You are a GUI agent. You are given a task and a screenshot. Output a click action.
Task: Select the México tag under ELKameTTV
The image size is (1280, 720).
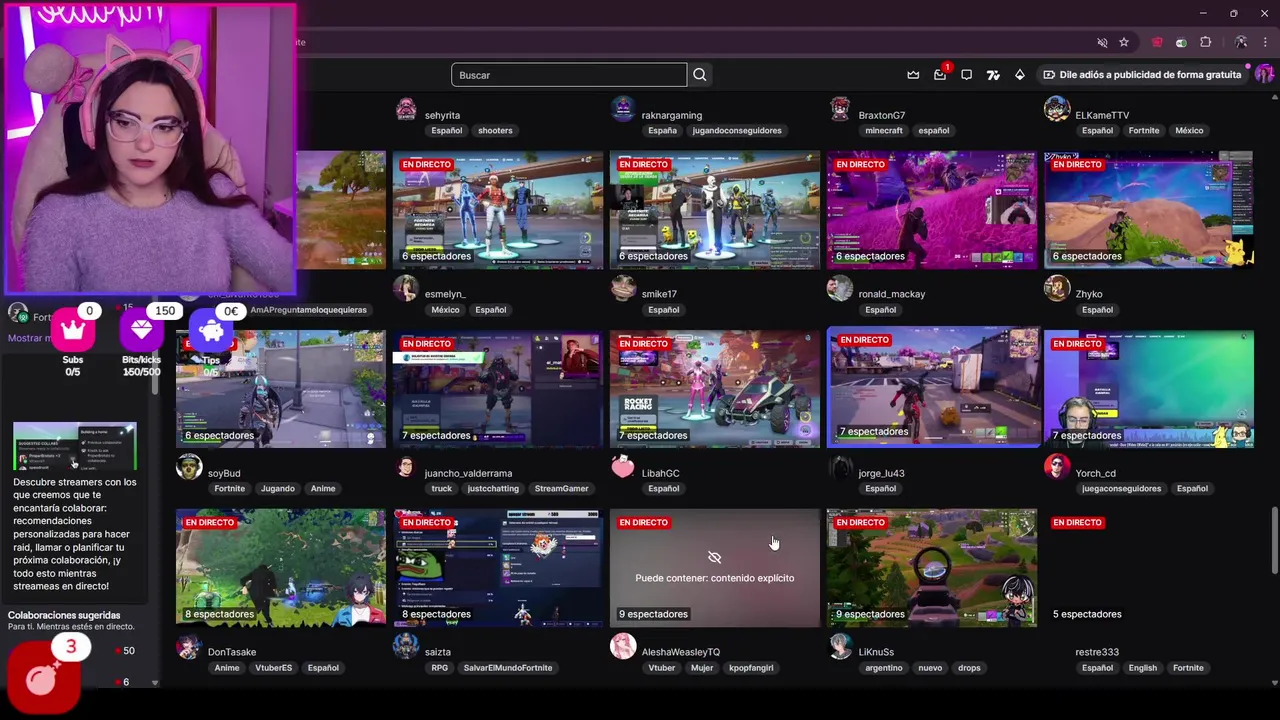[1189, 130]
